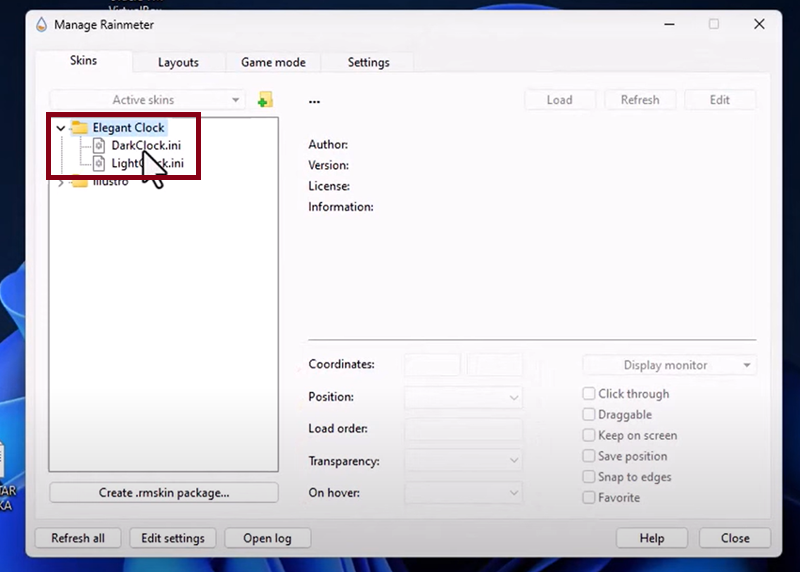Click the first Coordinates input field

pos(432,365)
